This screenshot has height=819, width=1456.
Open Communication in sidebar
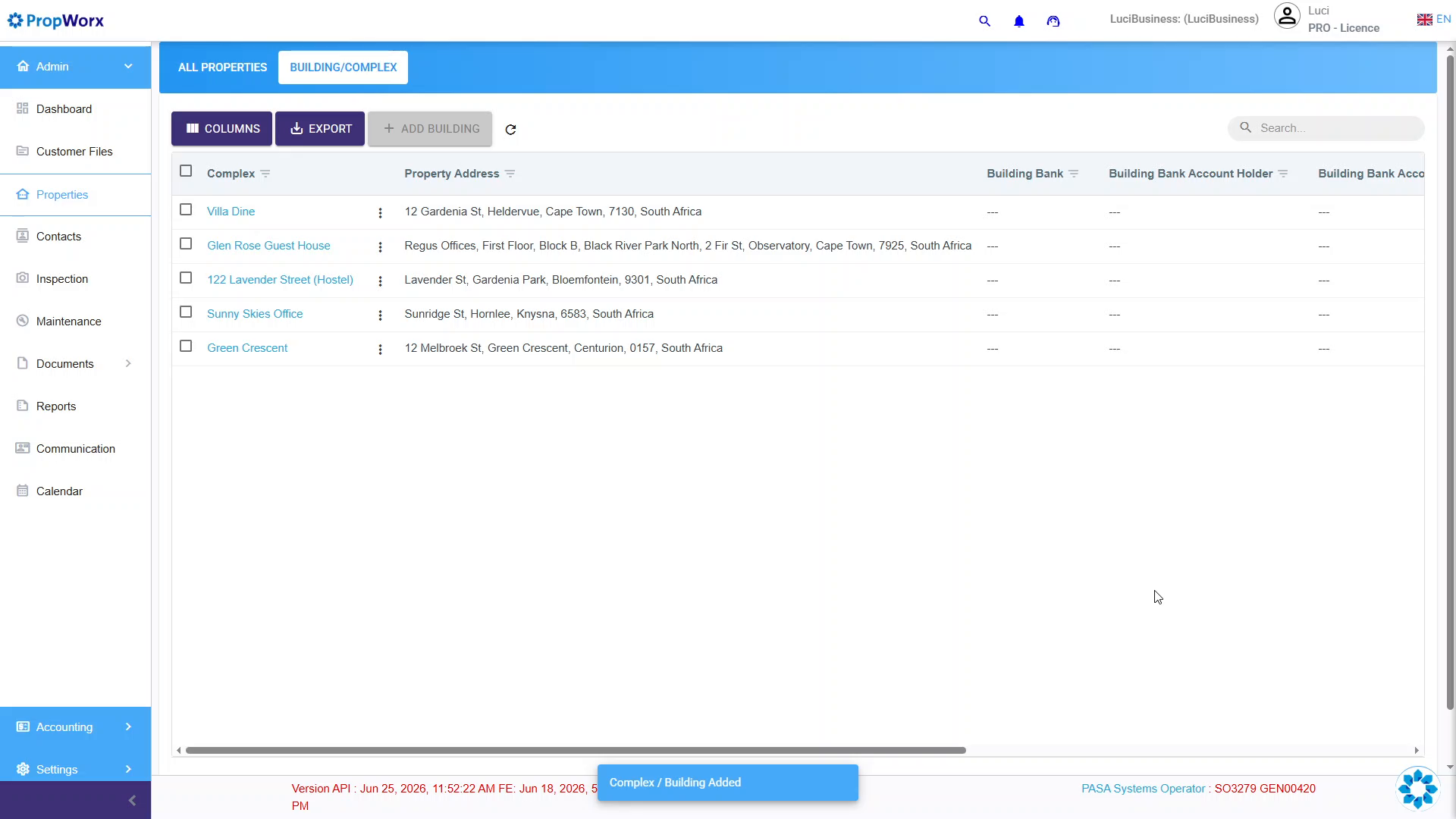75,449
